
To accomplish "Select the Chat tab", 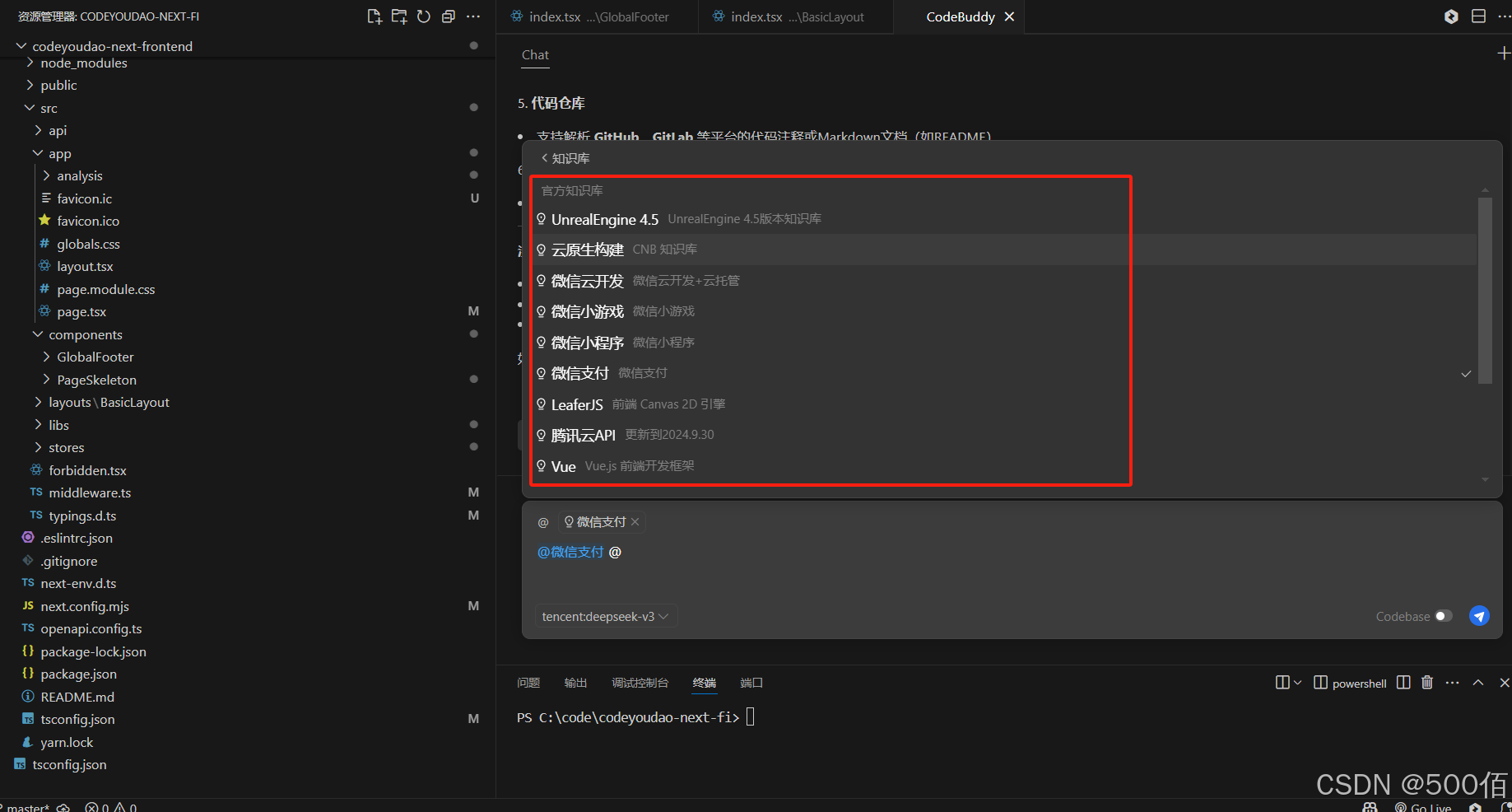I will pyautogui.click(x=535, y=55).
